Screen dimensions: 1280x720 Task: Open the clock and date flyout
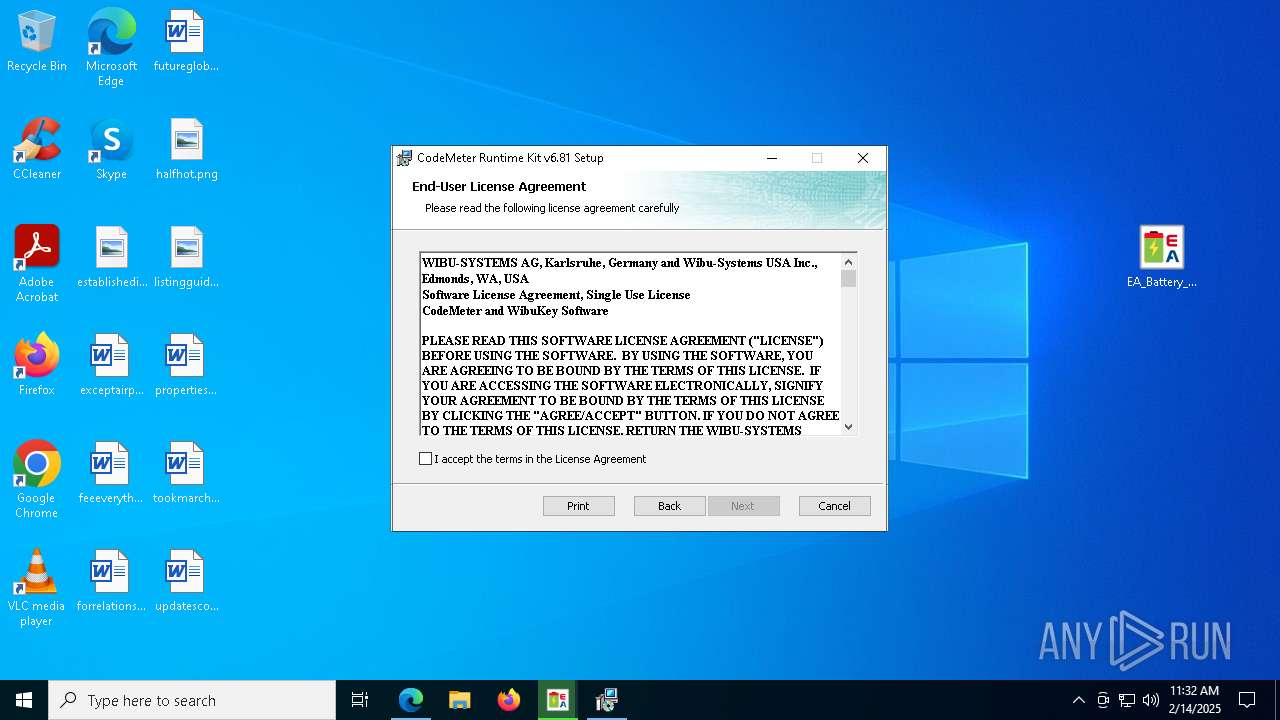tap(1195, 700)
